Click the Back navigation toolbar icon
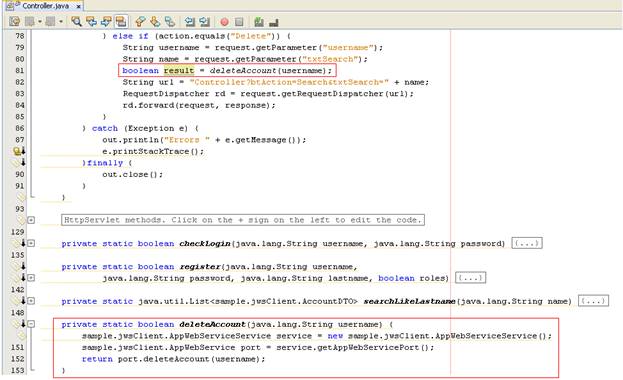The width and height of the screenshot is (623, 380). click(30, 21)
